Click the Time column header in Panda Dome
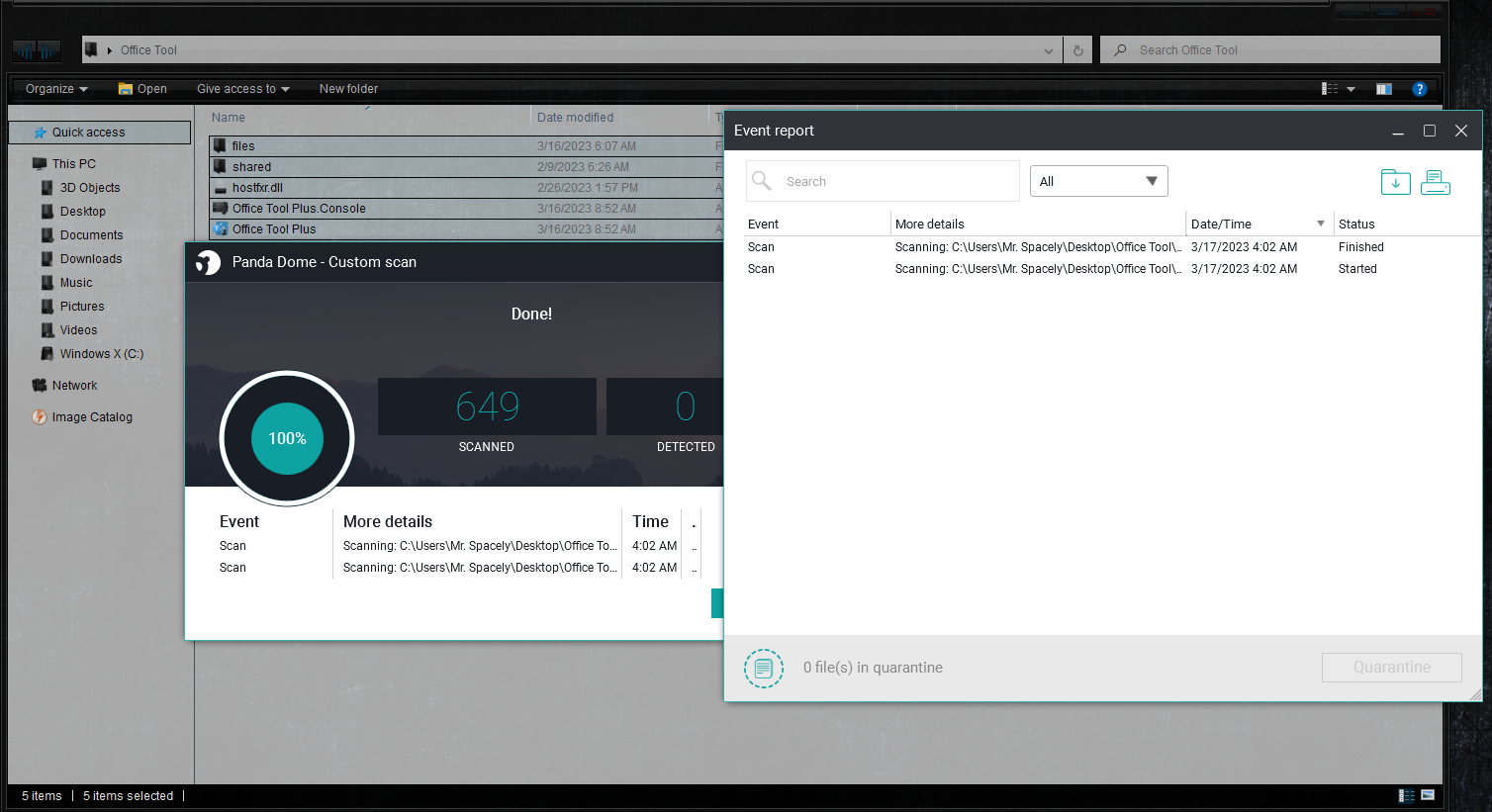The width and height of the screenshot is (1492, 812). pos(650,521)
